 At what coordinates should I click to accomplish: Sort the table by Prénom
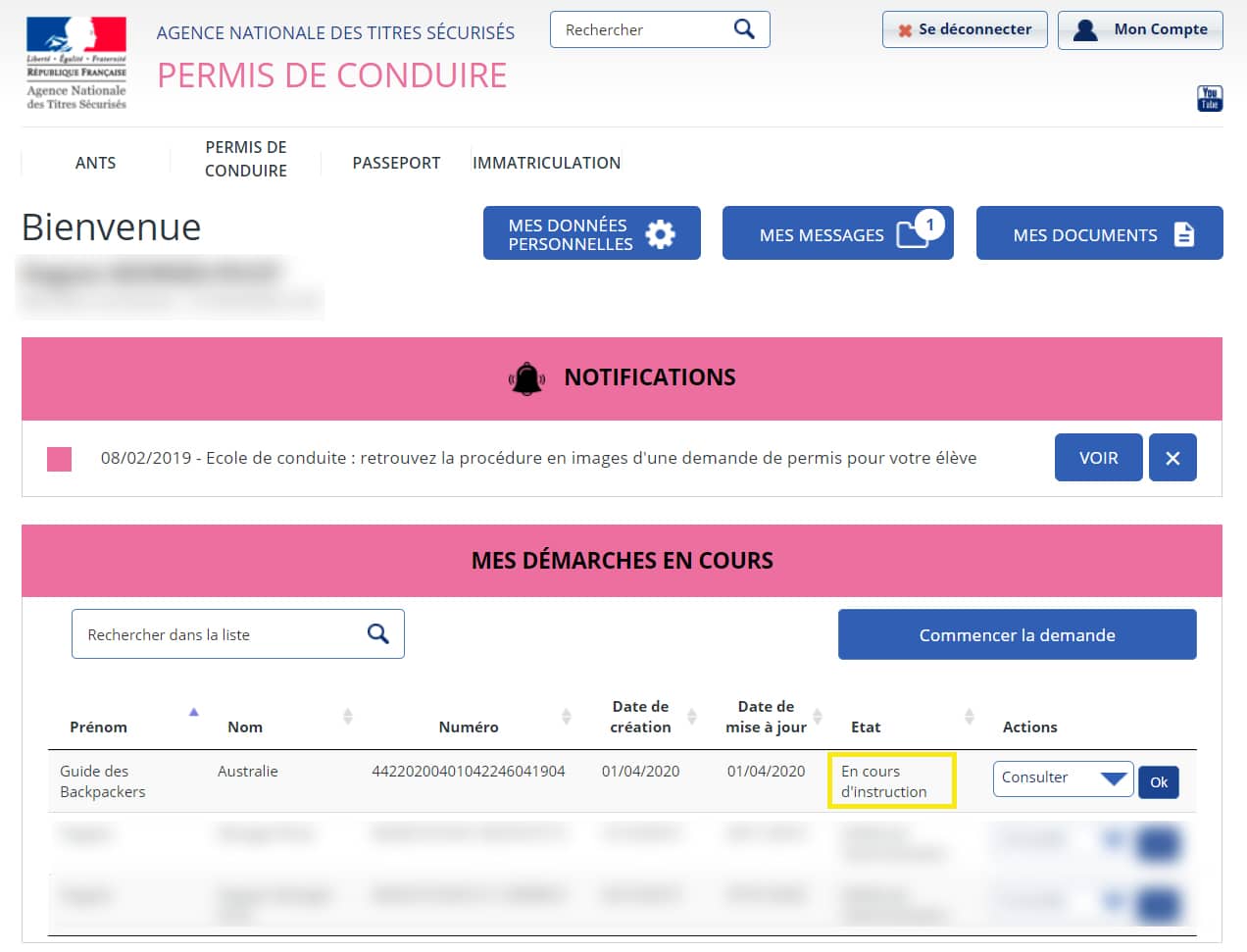point(193,712)
